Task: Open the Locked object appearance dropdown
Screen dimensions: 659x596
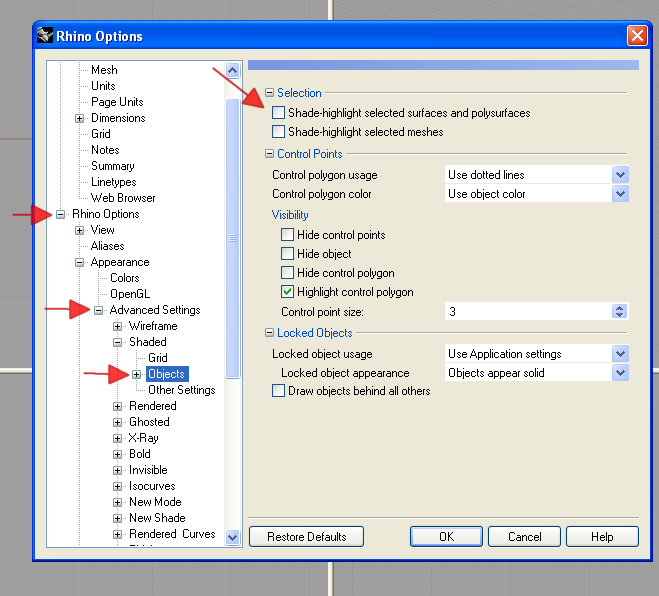Action: pos(620,373)
